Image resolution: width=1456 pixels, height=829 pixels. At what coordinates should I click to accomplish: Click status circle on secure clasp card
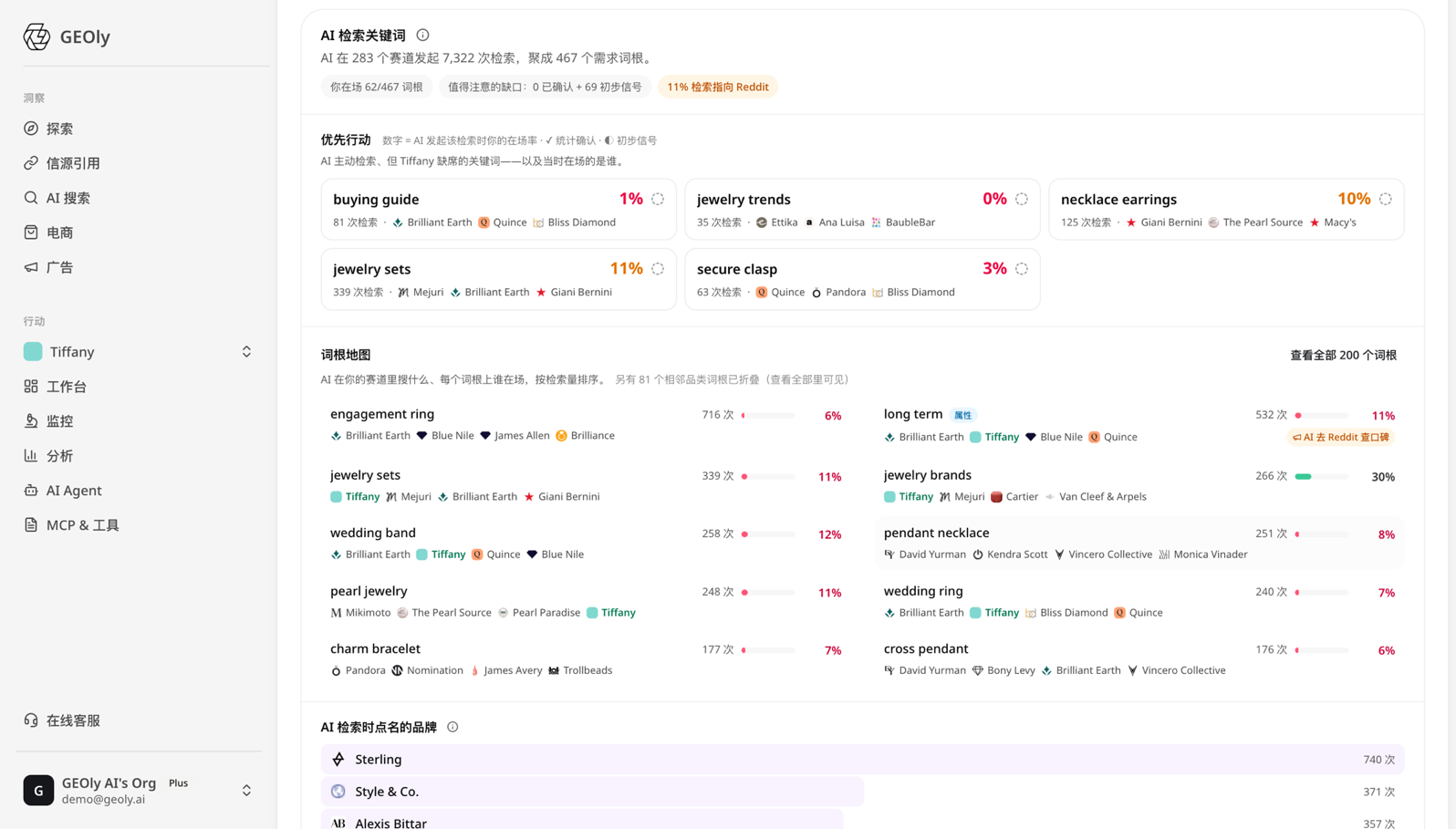(x=1022, y=269)
